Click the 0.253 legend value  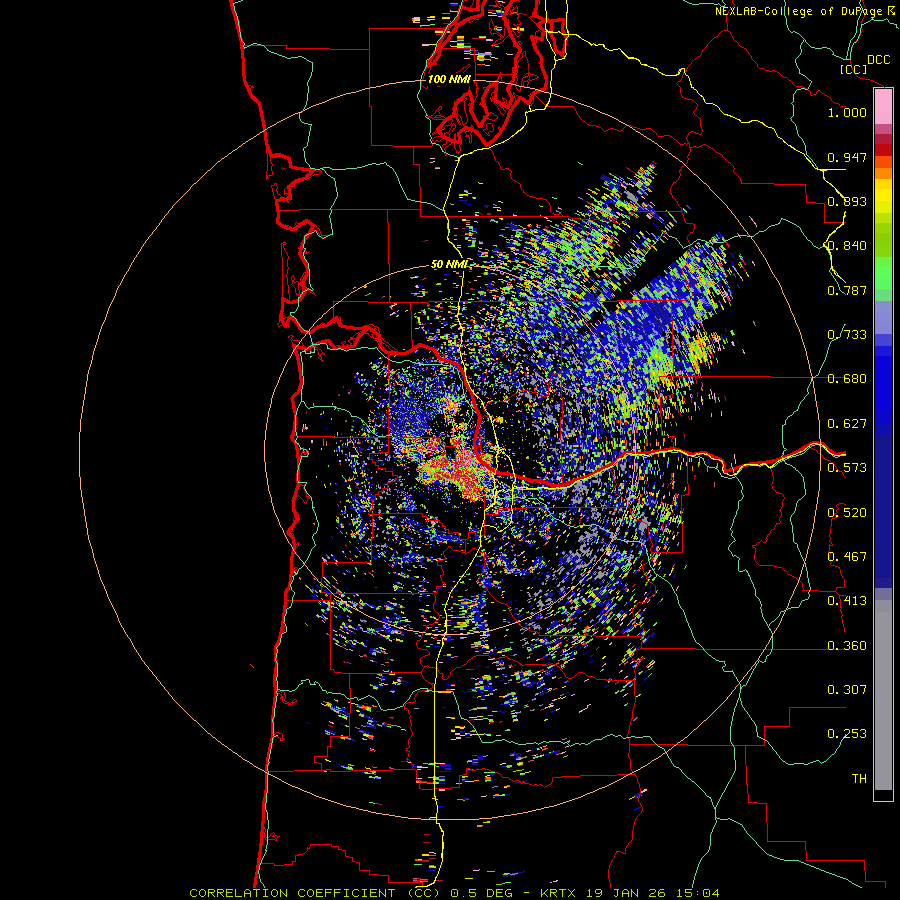pyautogui.click(x=847, y=734)
